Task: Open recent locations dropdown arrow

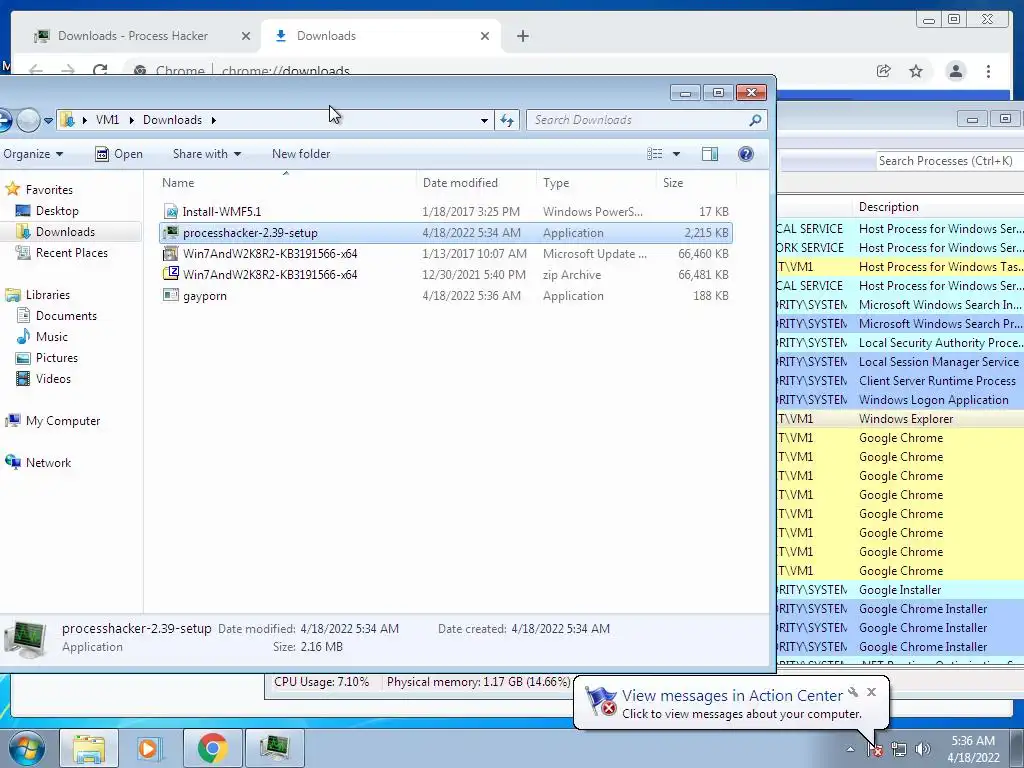Action: point(48,121)
